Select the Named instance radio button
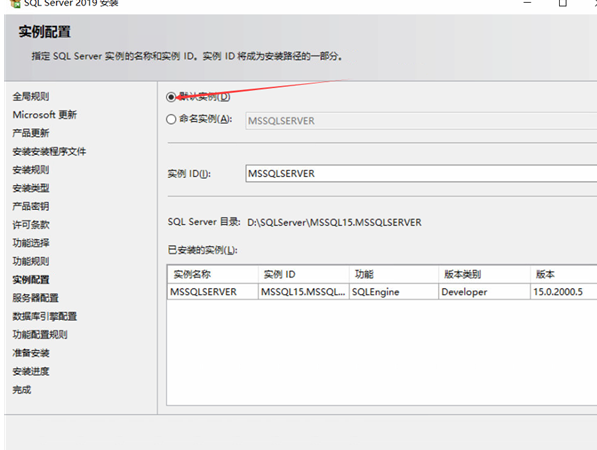This screenshot has width=597, height=450. point(171,119)
